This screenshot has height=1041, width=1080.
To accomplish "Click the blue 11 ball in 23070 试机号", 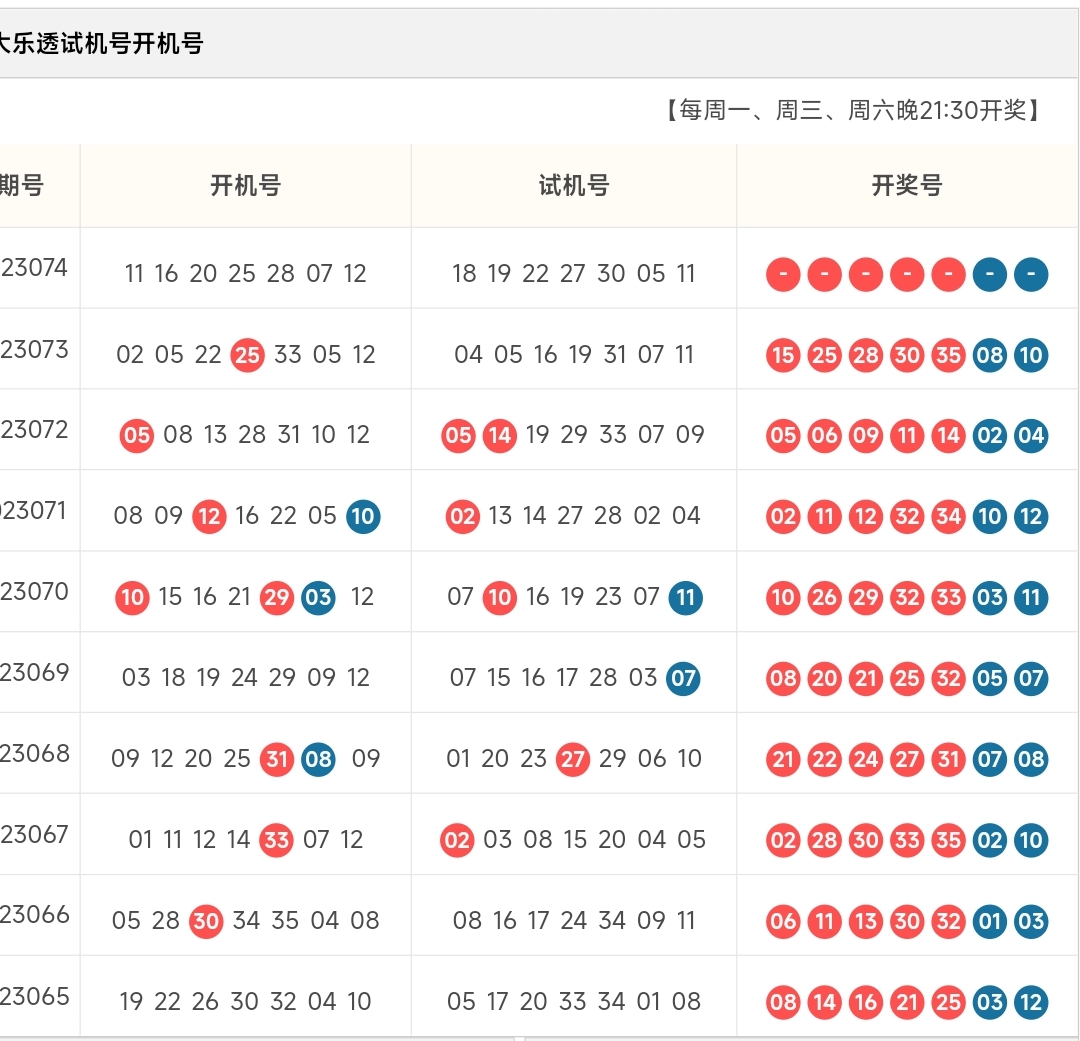I will (x=686, y=597).
